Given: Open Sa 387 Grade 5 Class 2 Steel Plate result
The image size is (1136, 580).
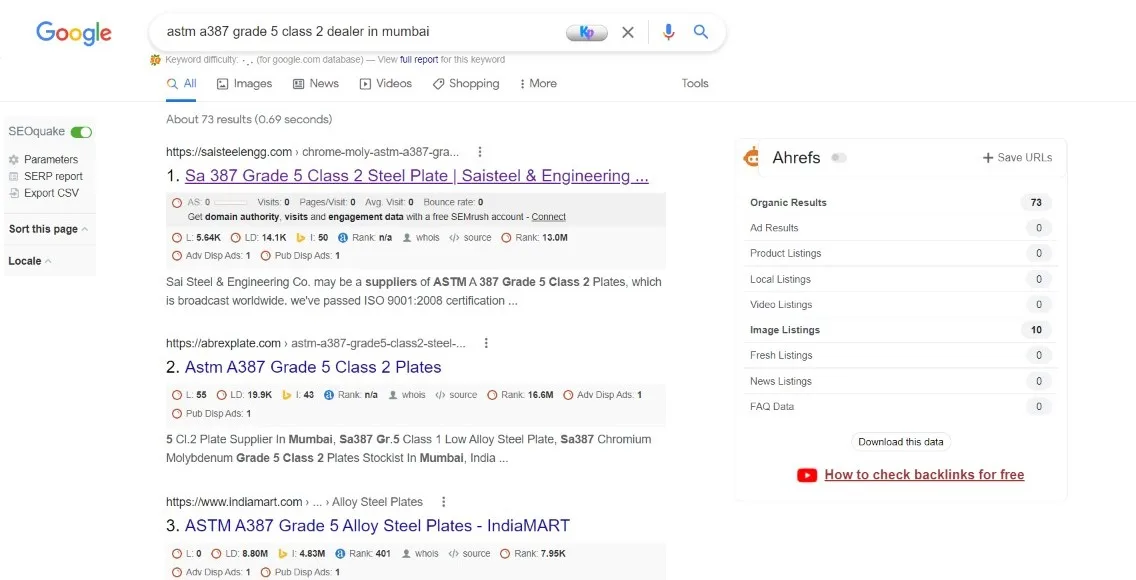Looking at the screenshot, I should point(417,176).
